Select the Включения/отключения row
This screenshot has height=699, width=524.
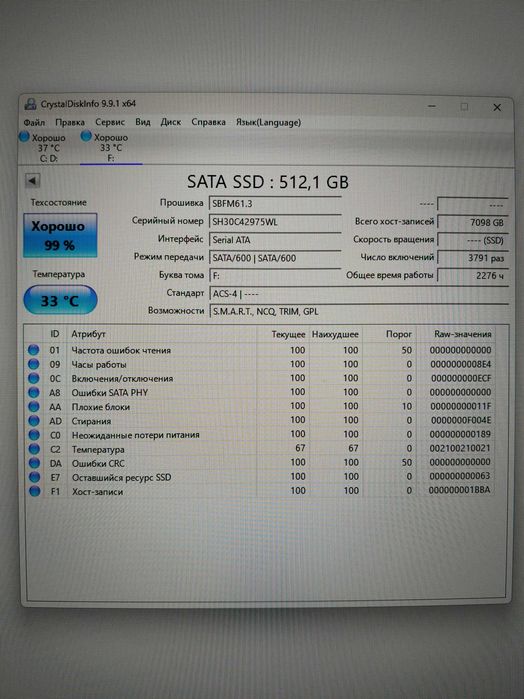(x=260, y=378)
